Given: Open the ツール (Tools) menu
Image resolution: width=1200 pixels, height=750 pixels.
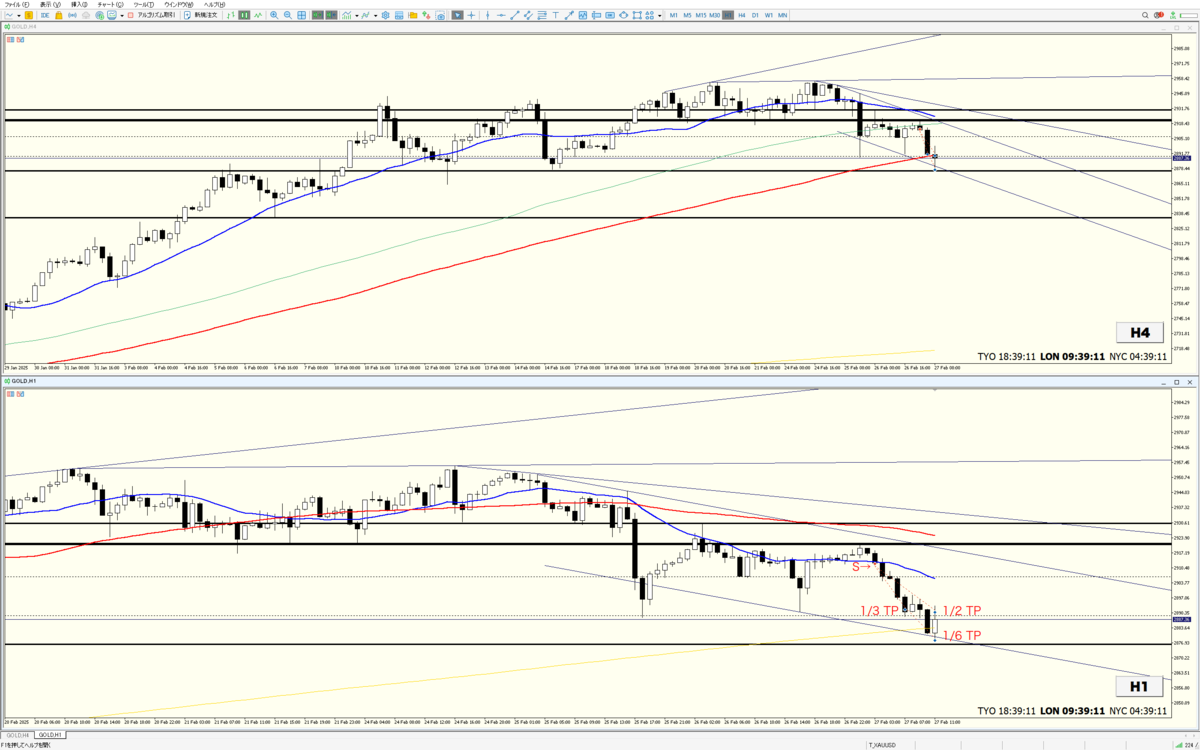Looking at the screenshot, I should (x=143, y=4).
